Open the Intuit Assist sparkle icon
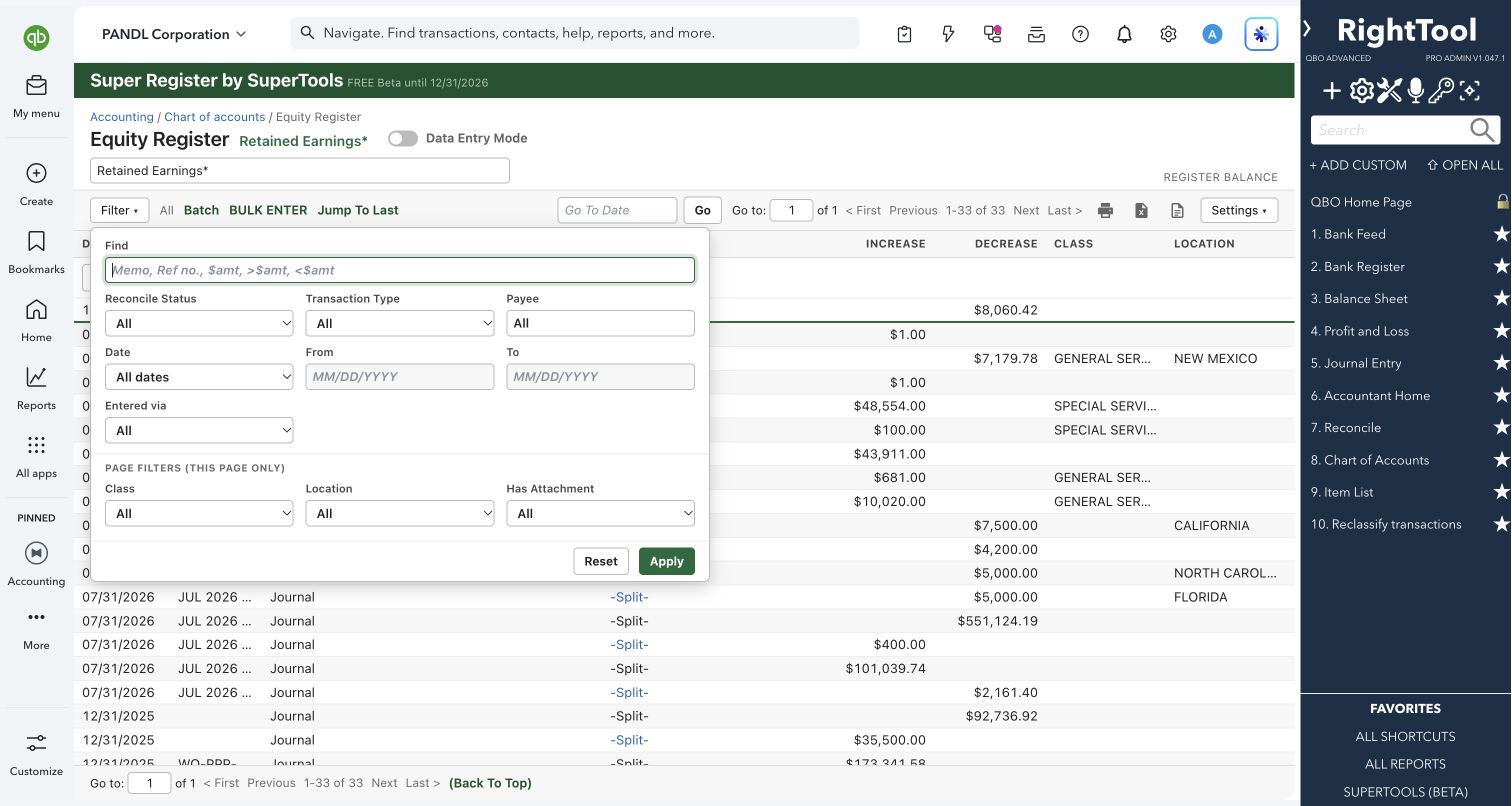The width and height of the screenshot is (1512, 806). [1261, 34]
